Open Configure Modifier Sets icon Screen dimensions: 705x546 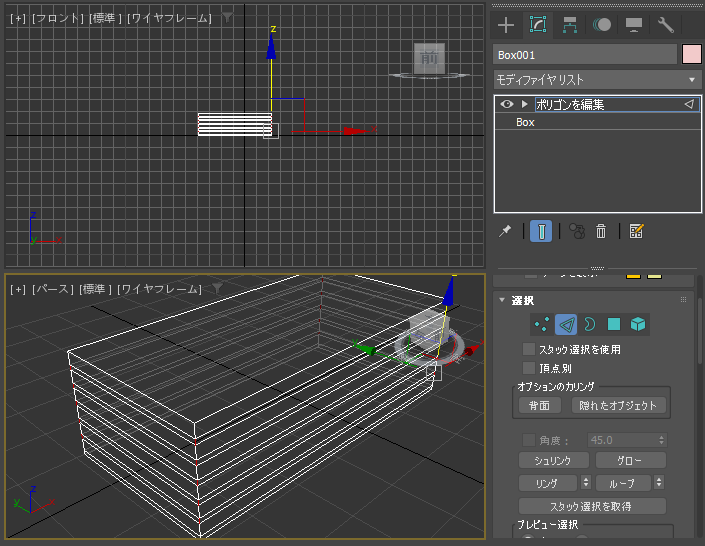(x=636, y=231)
